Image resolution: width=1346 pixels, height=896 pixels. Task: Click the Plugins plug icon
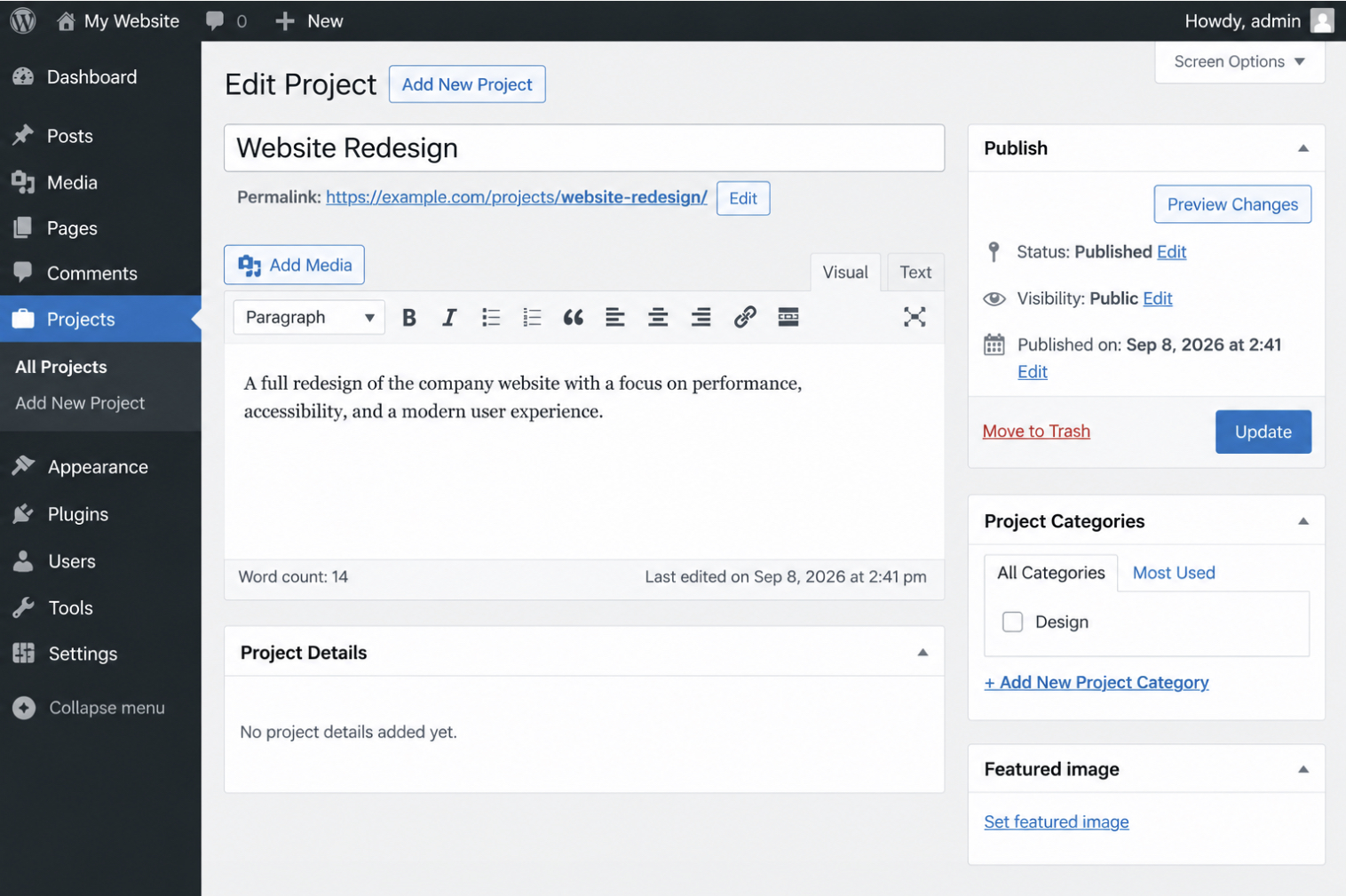click(23, 513)
